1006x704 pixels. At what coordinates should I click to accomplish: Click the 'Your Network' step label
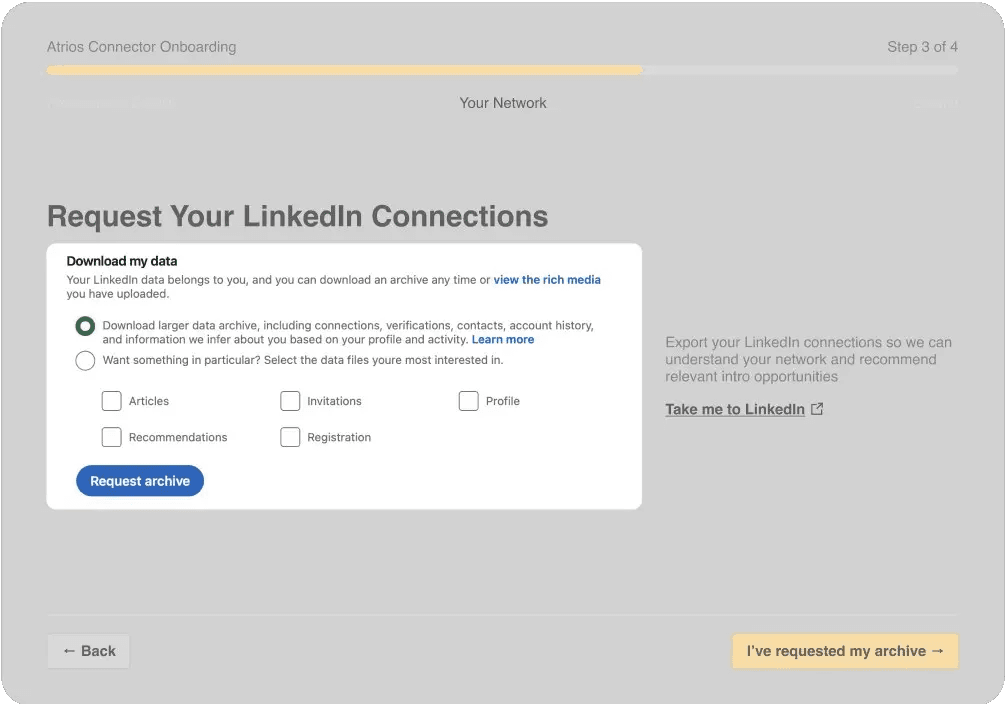(x=503, y=103)
